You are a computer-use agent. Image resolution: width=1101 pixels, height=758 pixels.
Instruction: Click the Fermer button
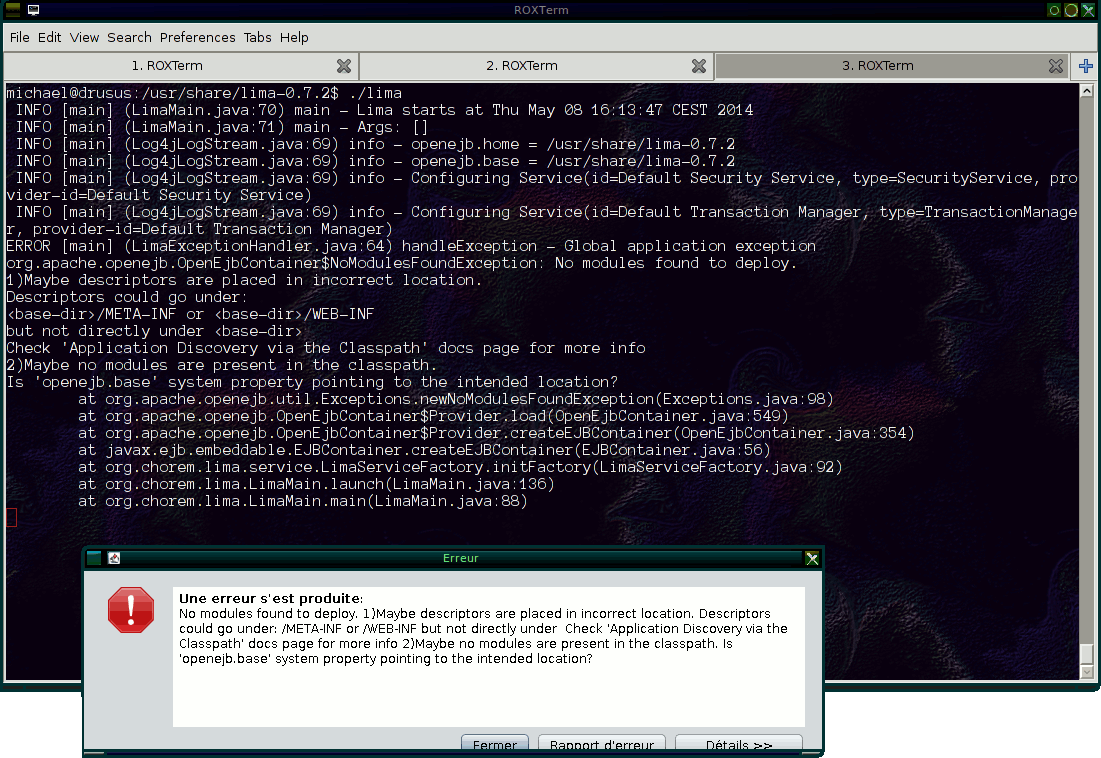click(494, 745)
